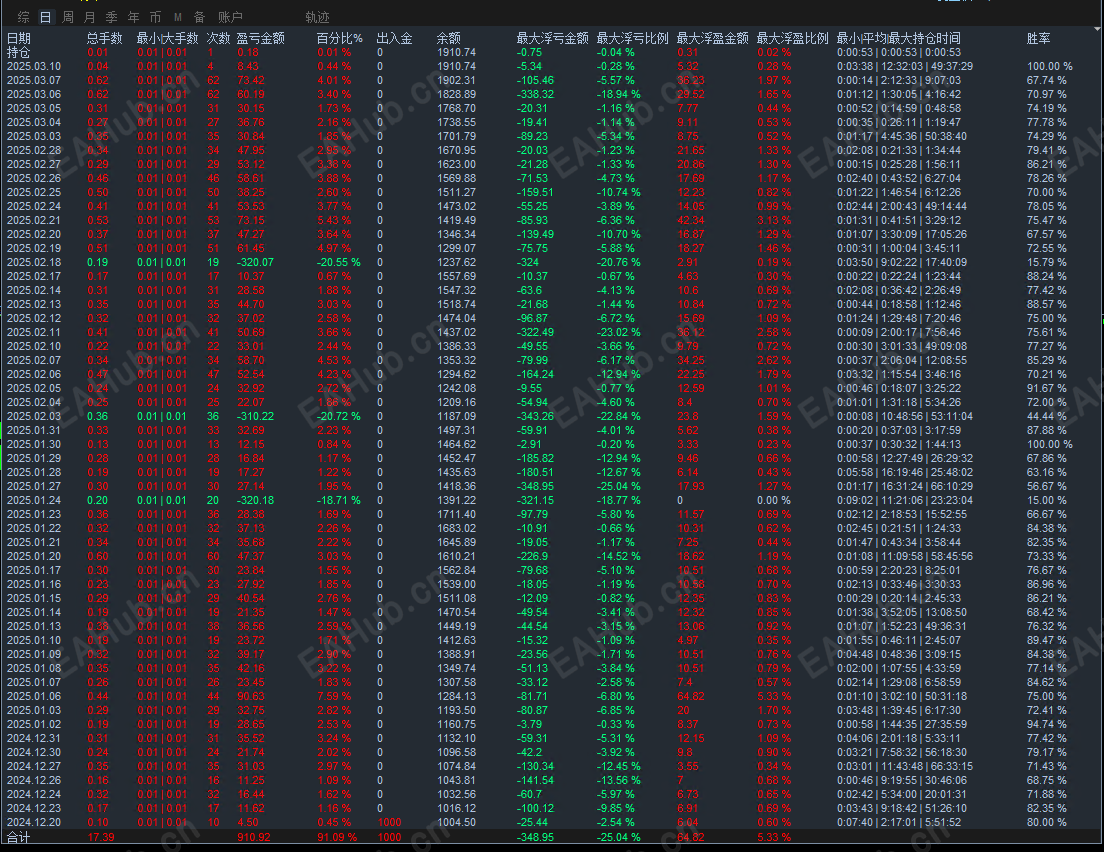Click the 2025.02.11 date cell
The image size is (1104, 852).
click(34, 332)
